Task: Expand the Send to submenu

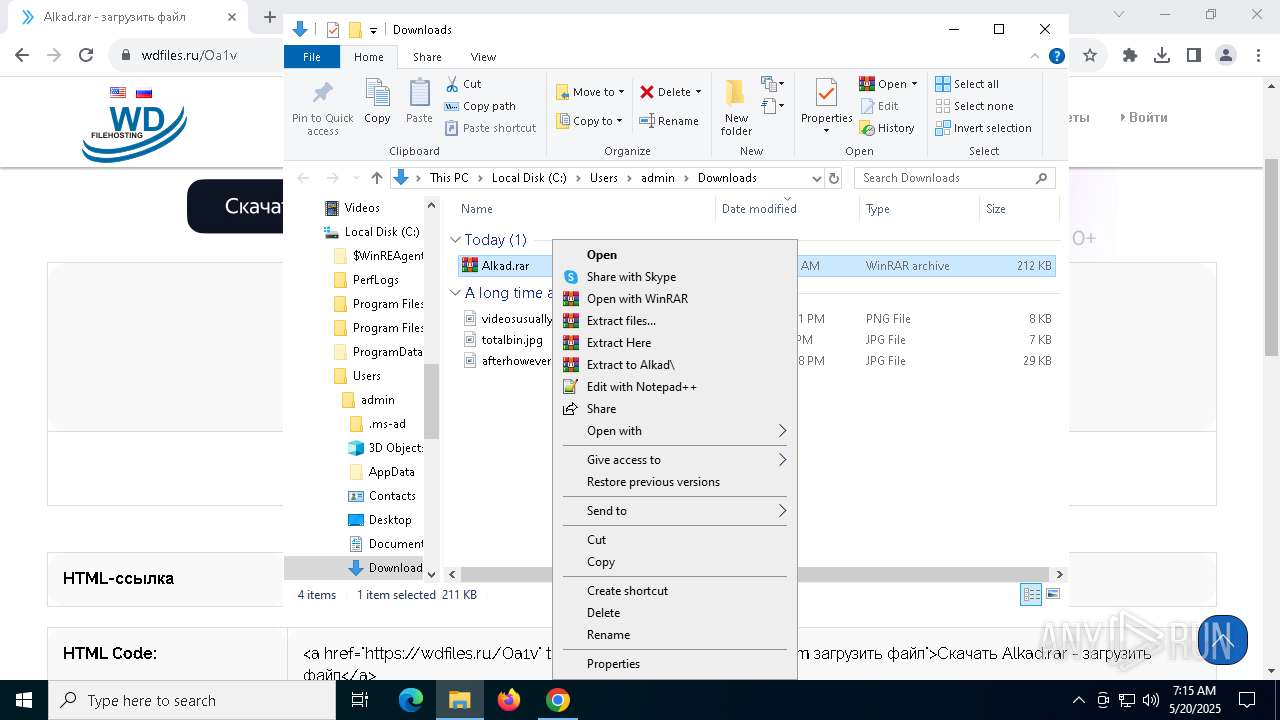Action: (782, 511)
